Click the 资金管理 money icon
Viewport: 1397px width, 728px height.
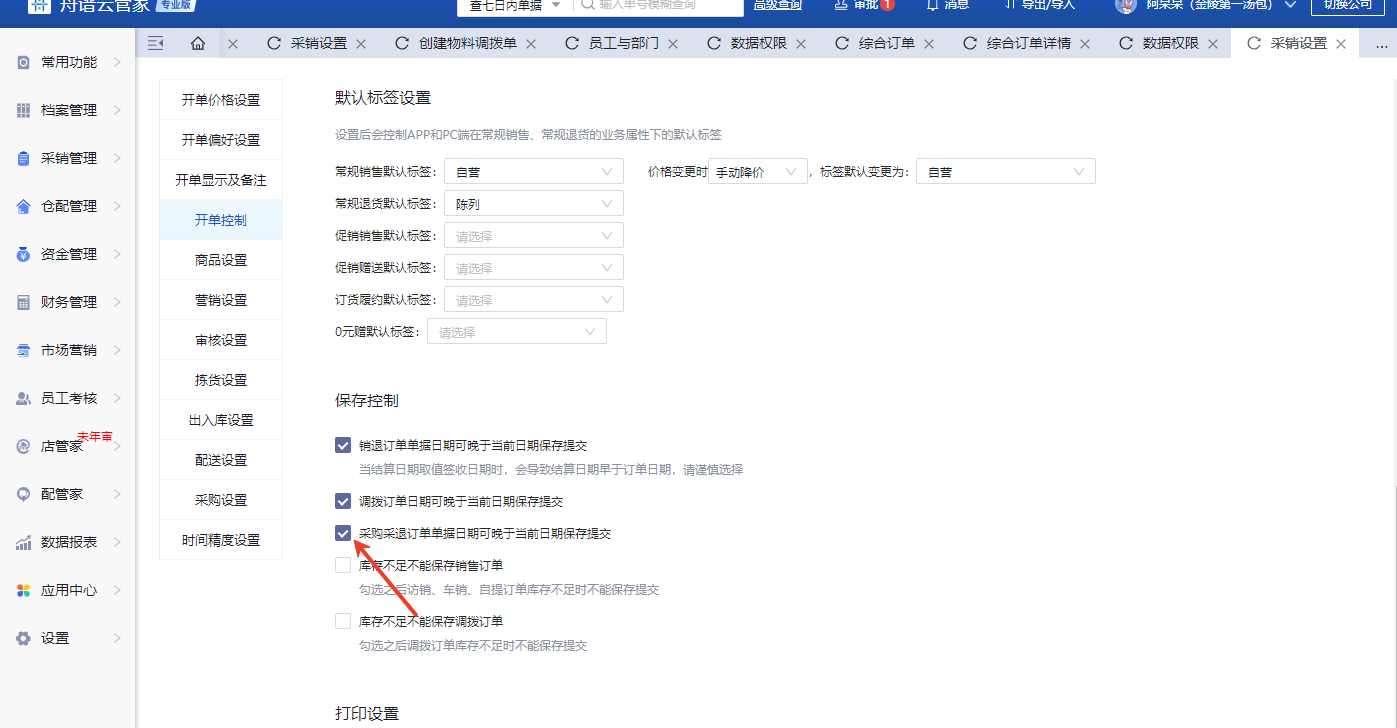click(x=24, y=254)
